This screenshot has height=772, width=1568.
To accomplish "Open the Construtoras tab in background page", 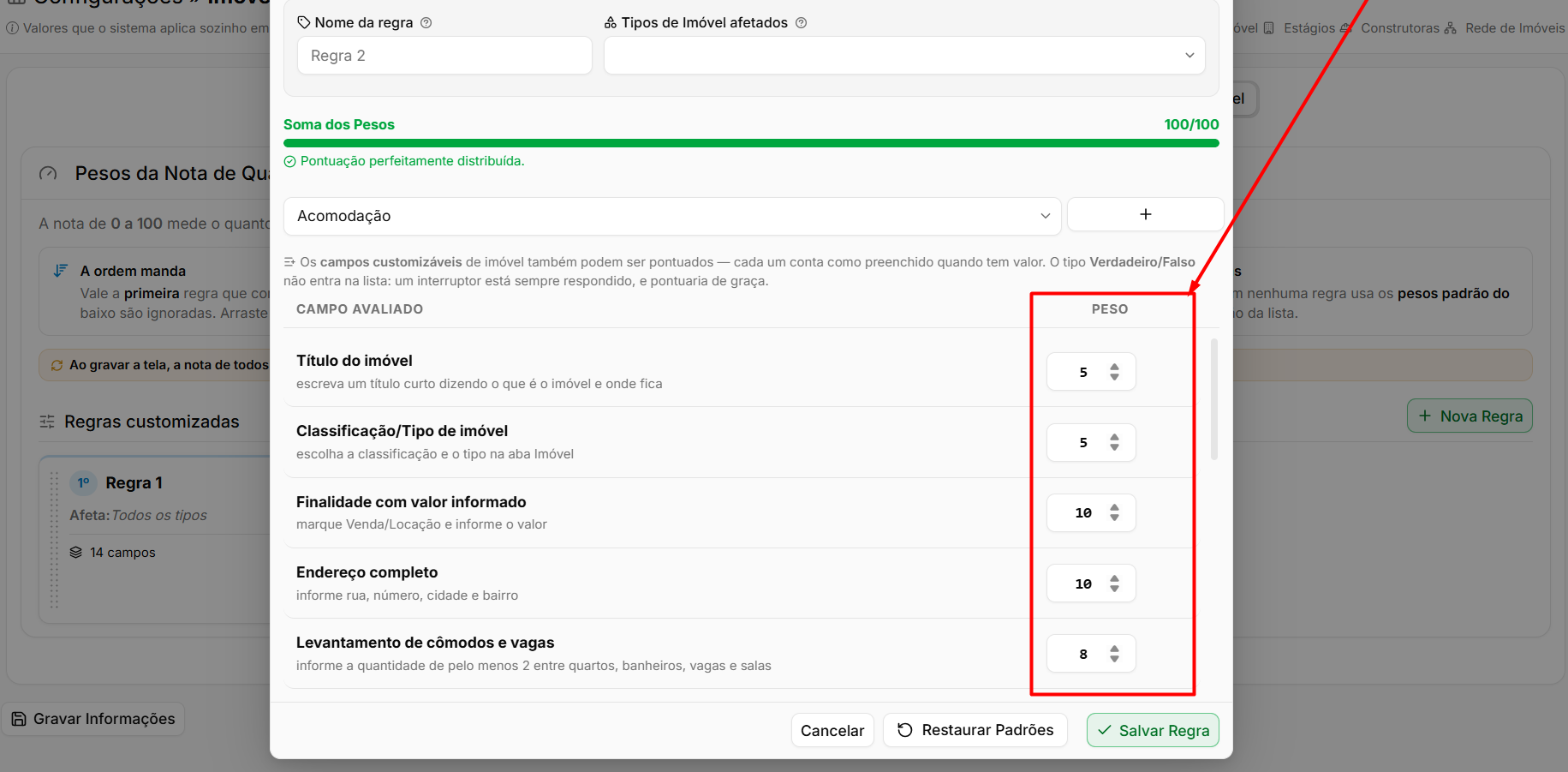I will (1391, 28).
